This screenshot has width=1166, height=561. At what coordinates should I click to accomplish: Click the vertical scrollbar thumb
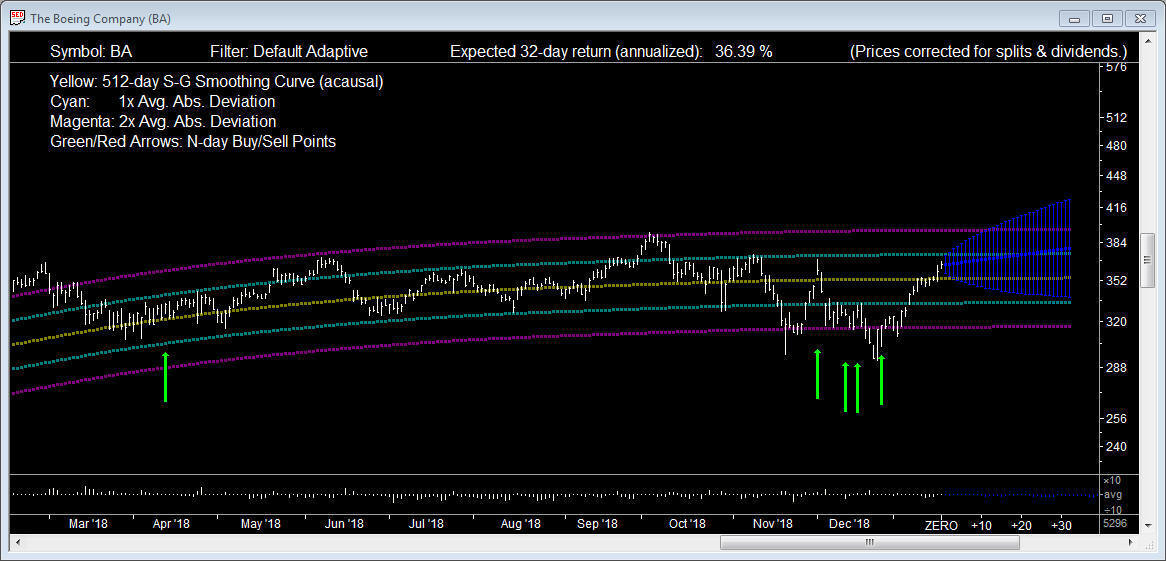pos(1146,260)
